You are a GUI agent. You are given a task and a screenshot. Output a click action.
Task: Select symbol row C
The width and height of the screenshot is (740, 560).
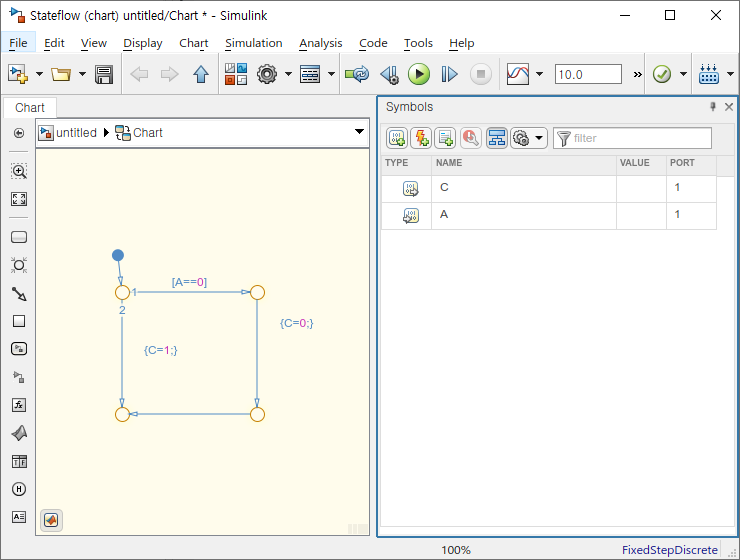pos(549,189)
